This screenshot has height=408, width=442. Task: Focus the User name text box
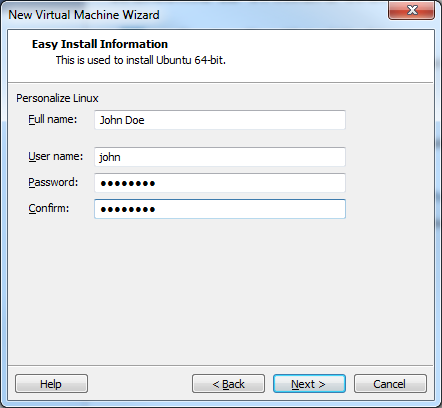(220, 157)
